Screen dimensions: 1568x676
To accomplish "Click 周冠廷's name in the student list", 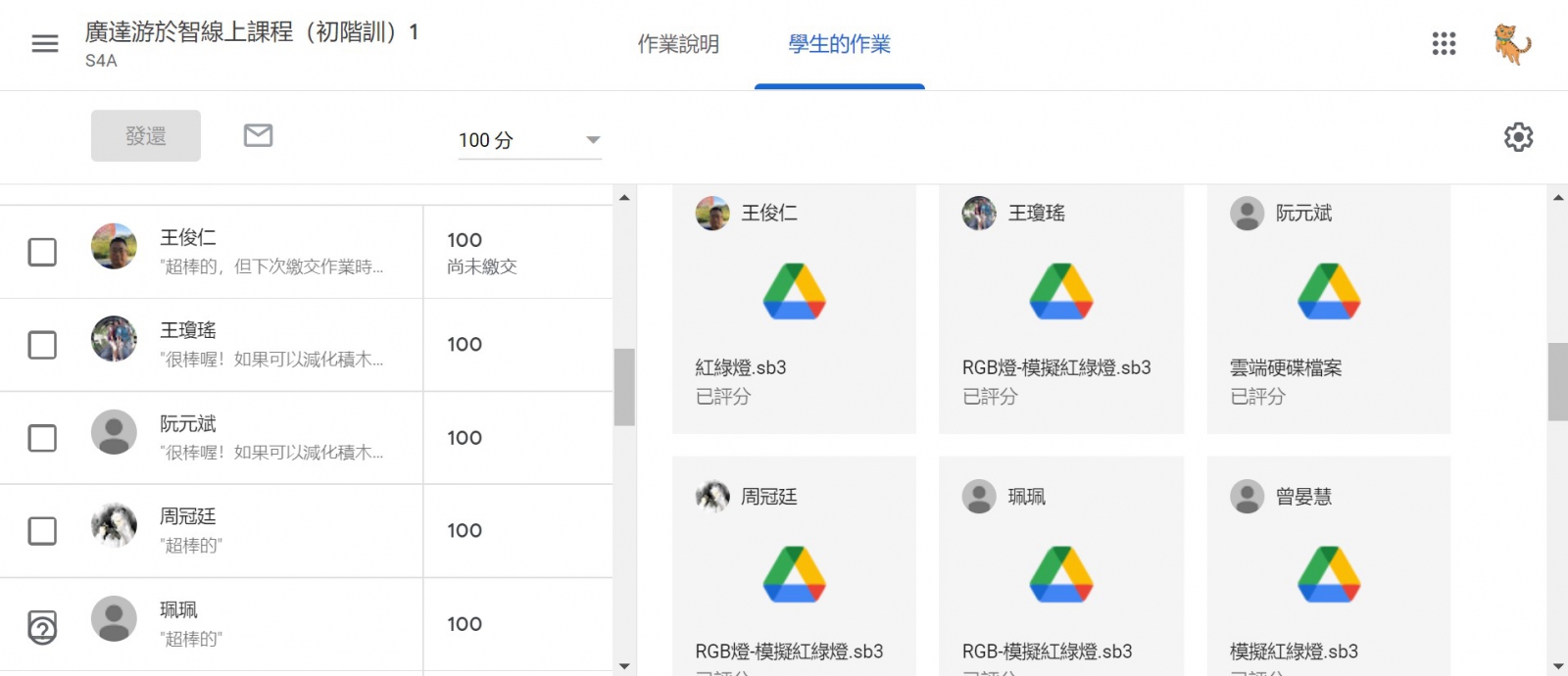I will point(188,516).
